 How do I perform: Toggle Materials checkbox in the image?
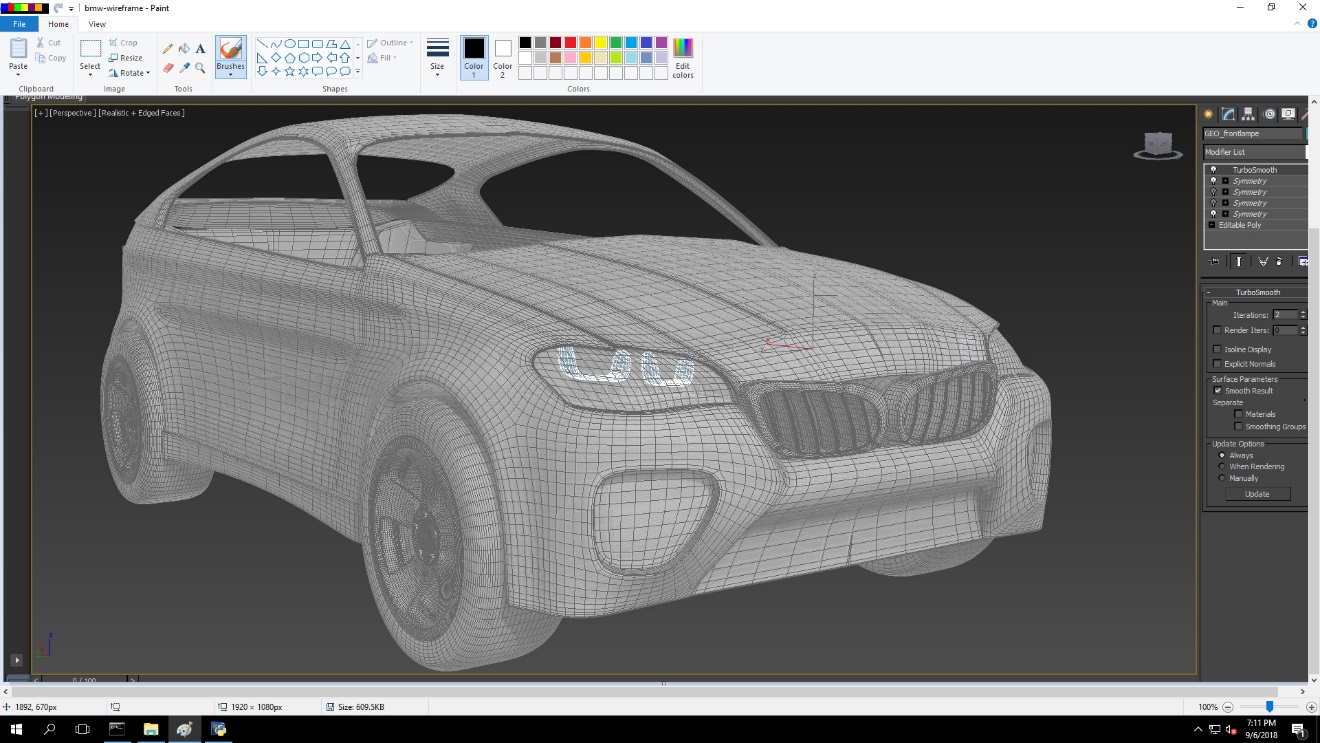(x=1238, y=414)
